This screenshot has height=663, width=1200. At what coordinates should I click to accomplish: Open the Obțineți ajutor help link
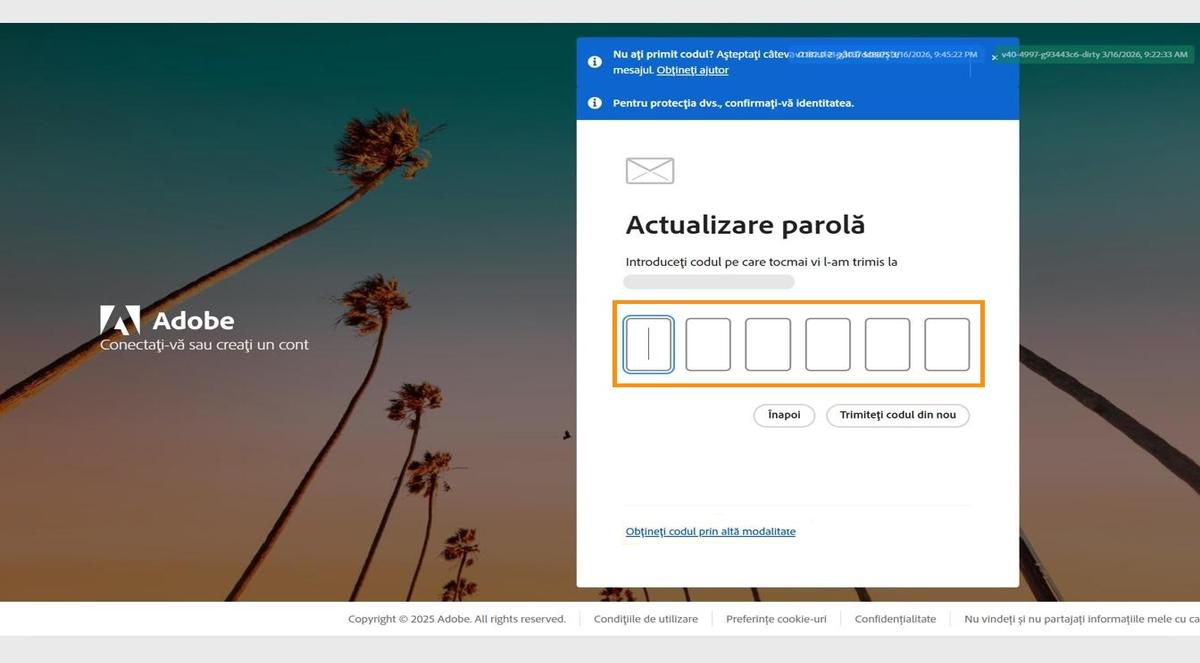pyautogui.click(x=693, y=69)
